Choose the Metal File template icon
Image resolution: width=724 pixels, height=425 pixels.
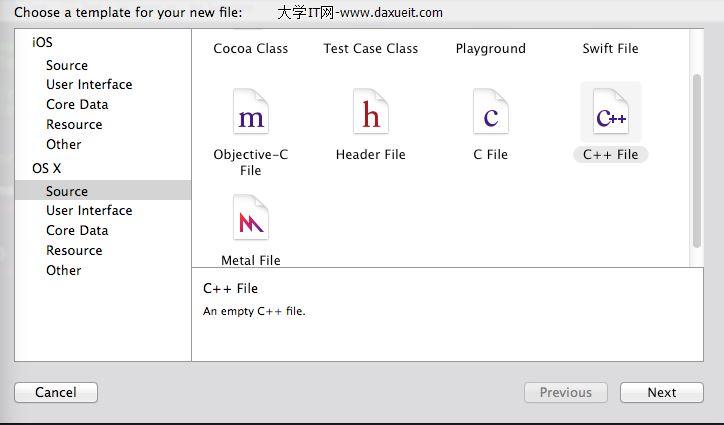click(x=251, y=221)
